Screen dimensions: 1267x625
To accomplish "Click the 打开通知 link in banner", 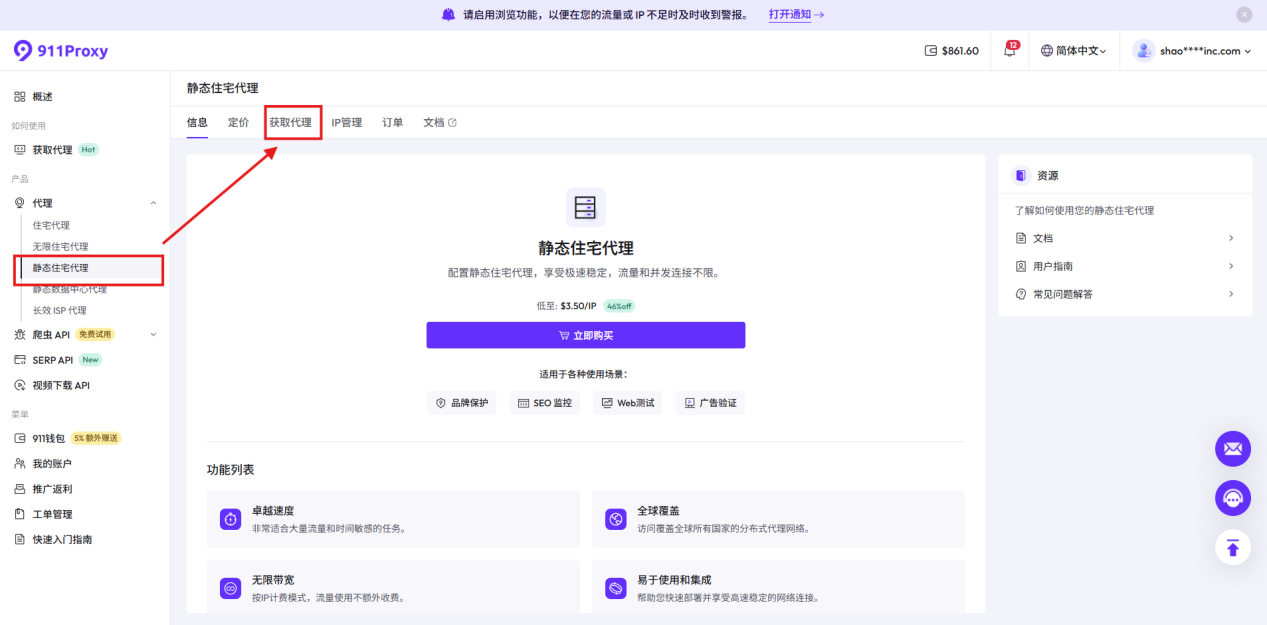I will [x=795, y=15].
